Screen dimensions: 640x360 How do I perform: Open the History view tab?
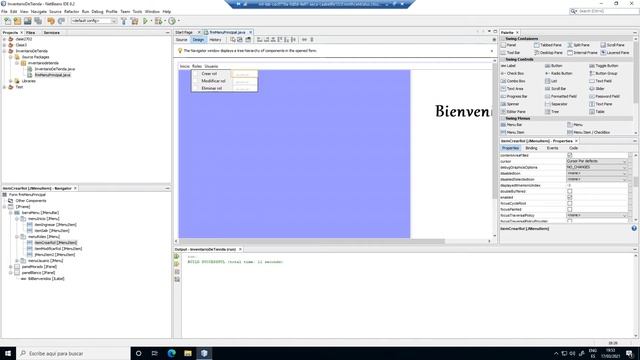point(215,40)
